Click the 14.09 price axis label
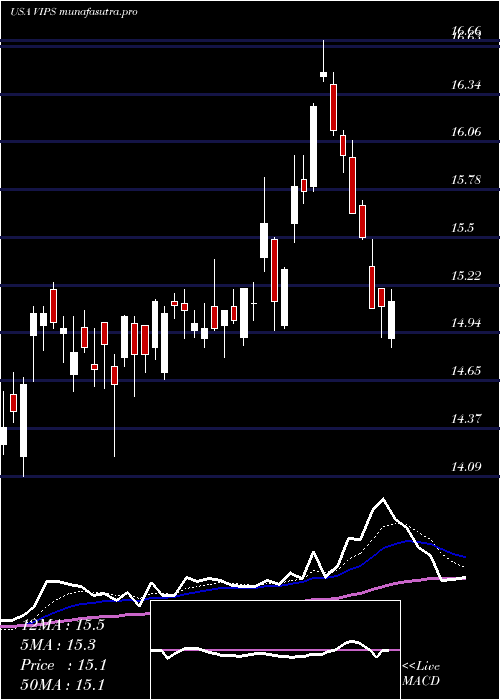The image size is (500, 700). pos(466,467)
